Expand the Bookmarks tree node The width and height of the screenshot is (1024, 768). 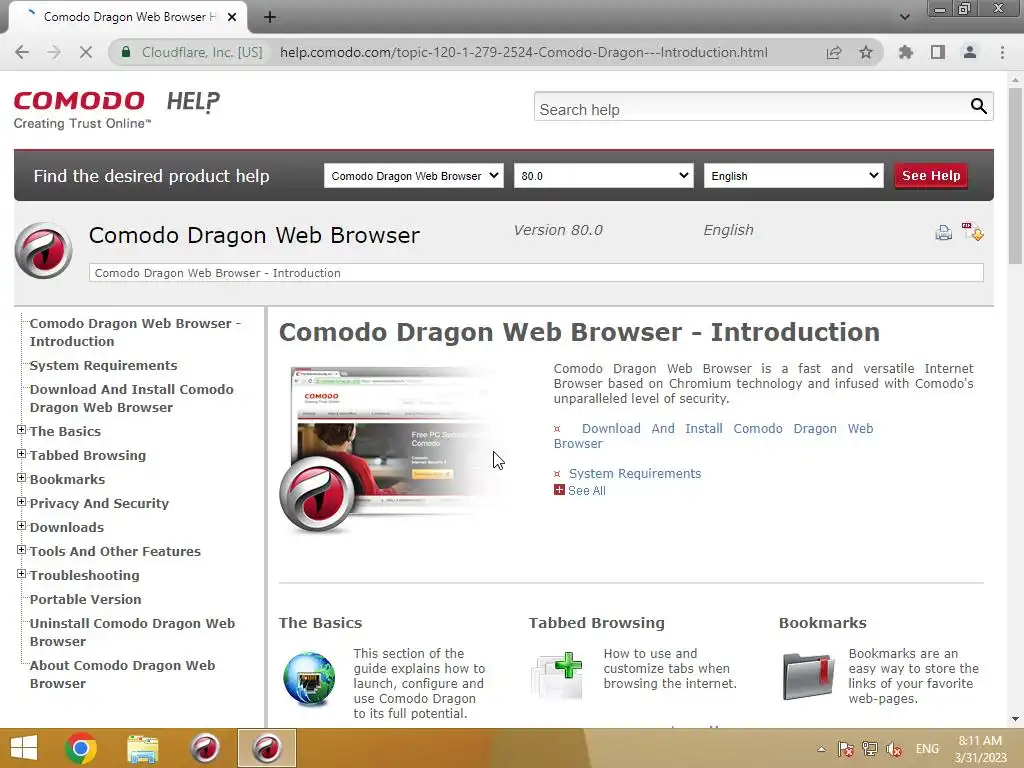[x=22, y=478]
